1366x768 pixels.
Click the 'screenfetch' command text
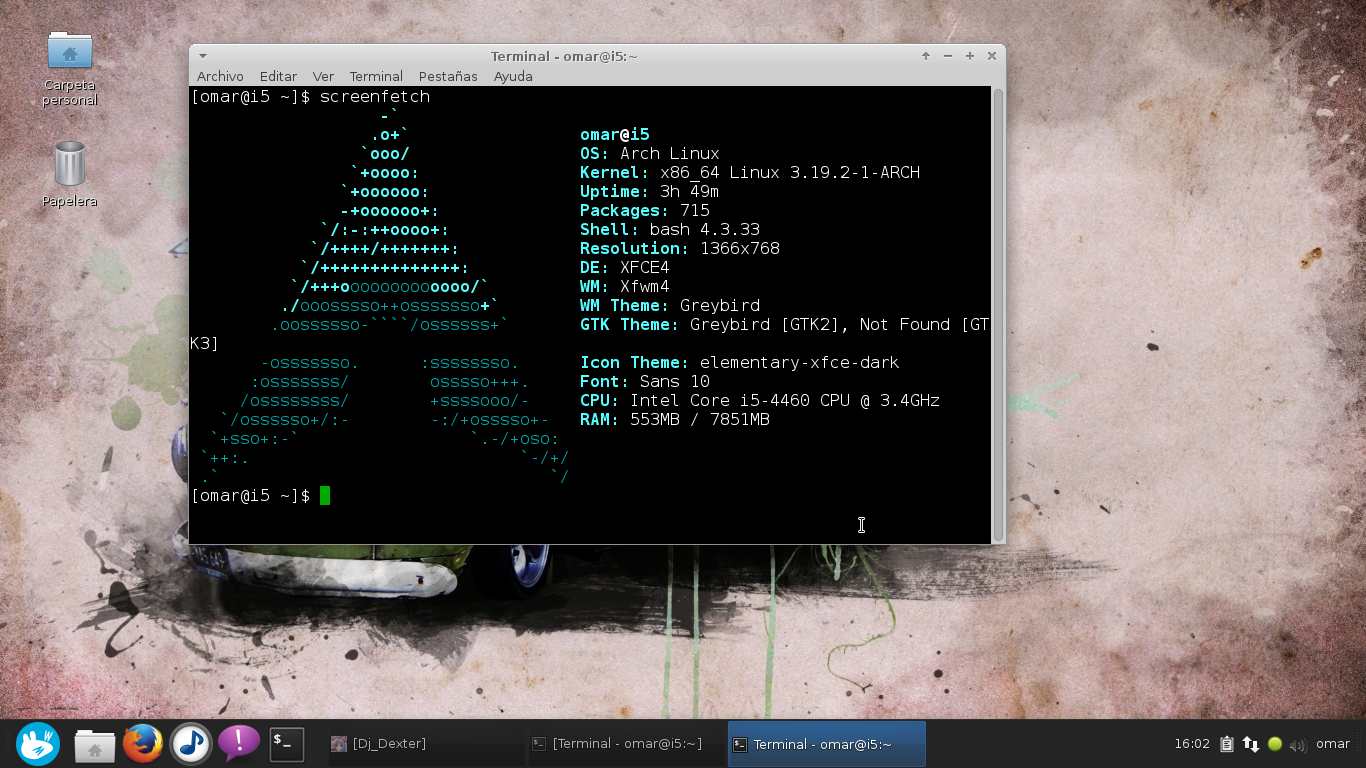(x=375, y=97)
